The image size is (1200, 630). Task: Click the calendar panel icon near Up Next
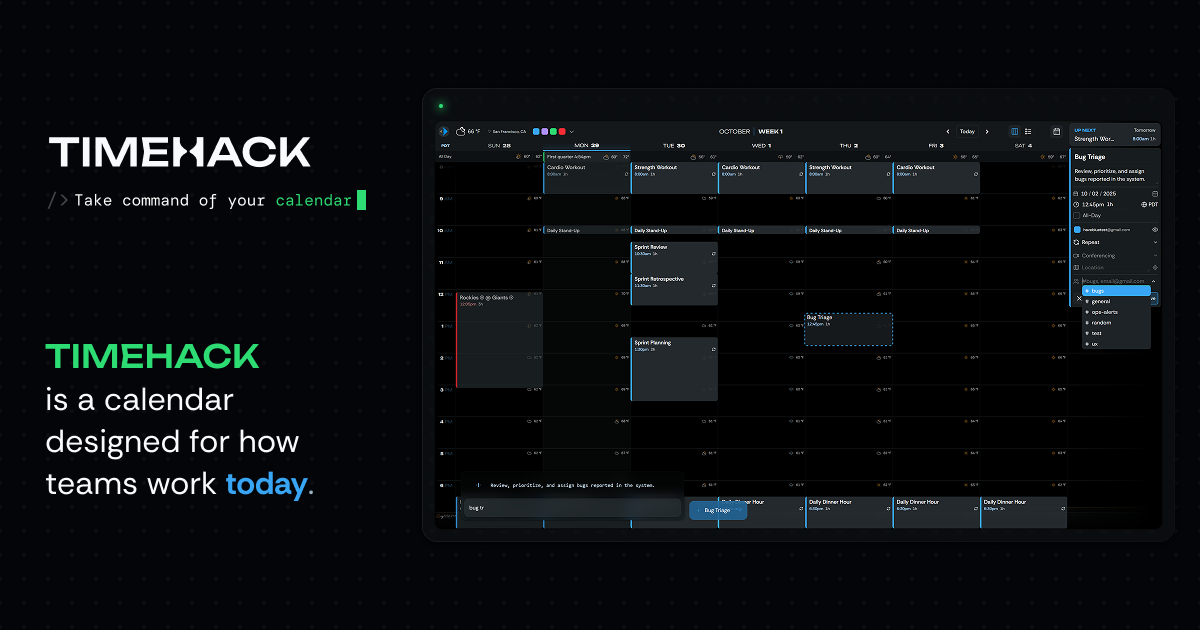click(1056, 131)
